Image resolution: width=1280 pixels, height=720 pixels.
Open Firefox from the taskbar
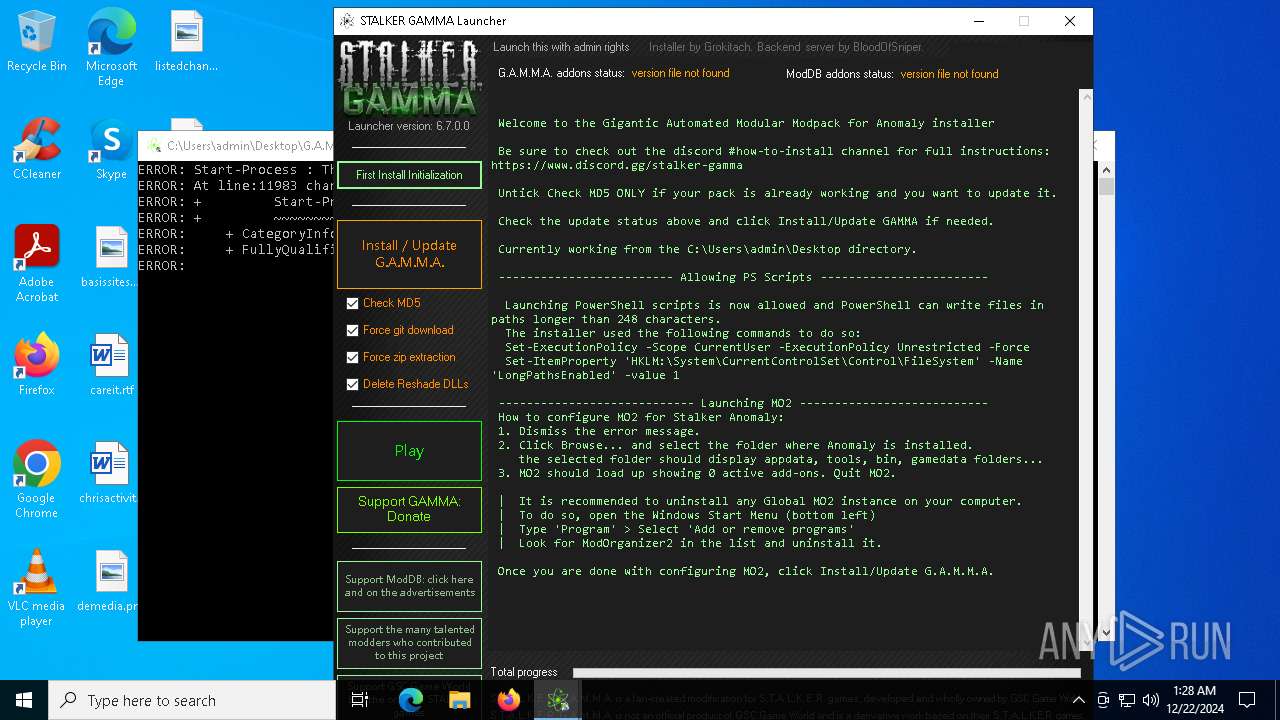(x=508, y=700)
